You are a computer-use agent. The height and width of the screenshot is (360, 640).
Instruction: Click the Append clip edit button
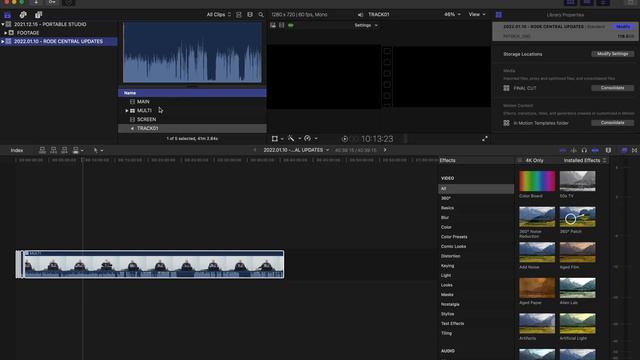64,150
